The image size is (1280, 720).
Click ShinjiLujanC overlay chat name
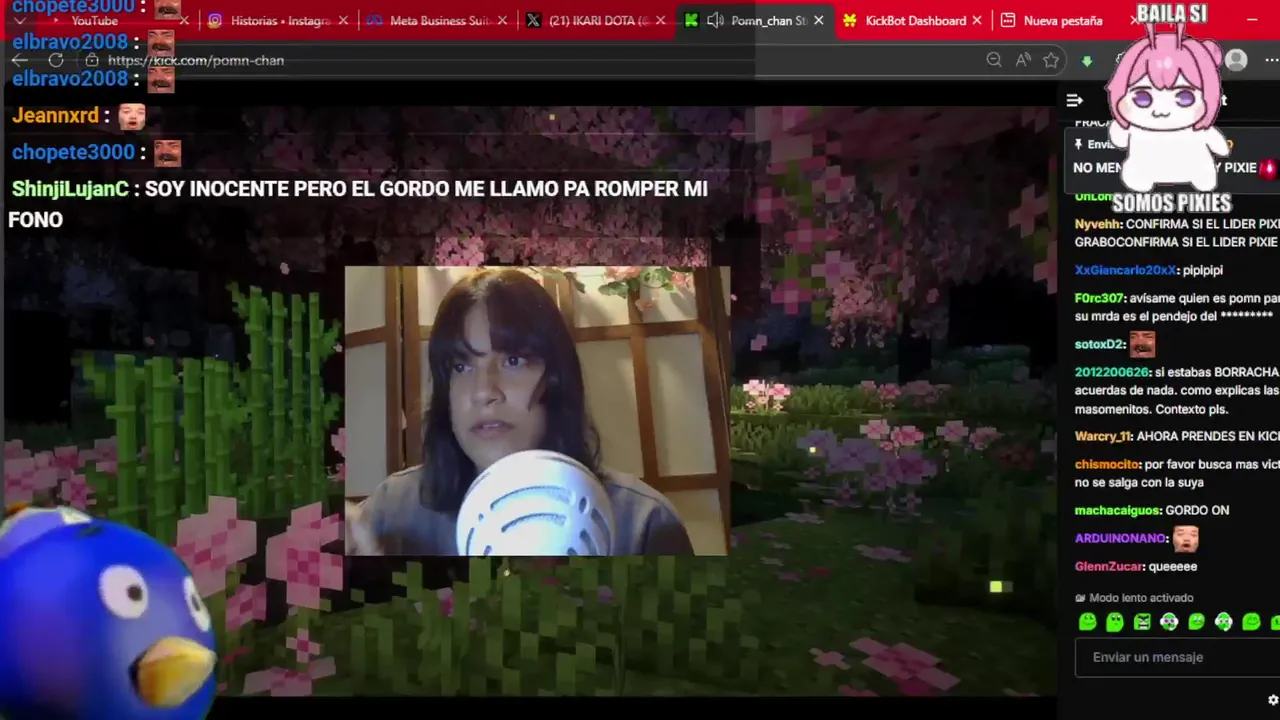click(69, 189)
